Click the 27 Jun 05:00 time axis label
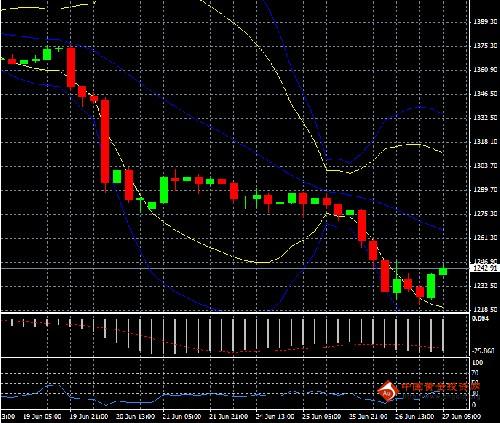Viewport: 500px width, 423px height. tap(462, 417)
